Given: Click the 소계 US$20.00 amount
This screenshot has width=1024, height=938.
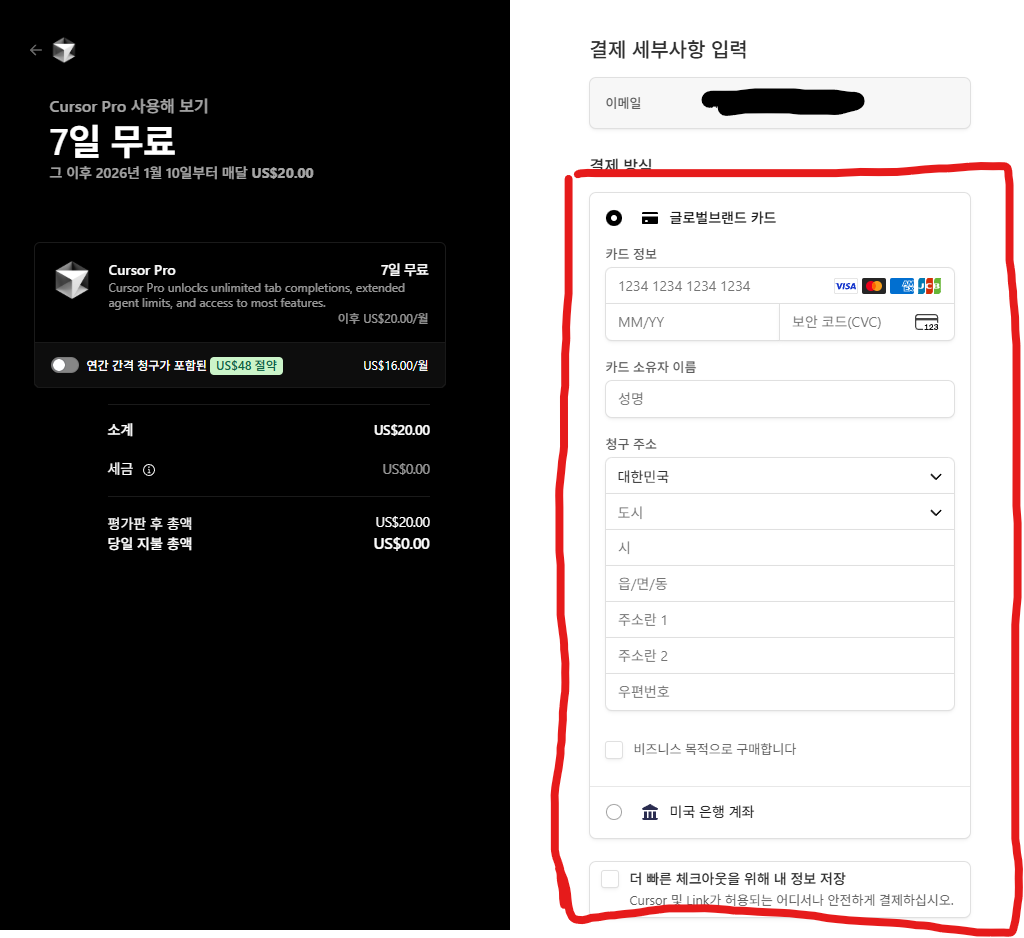Looking at the screenshot, I should [402, 430].
